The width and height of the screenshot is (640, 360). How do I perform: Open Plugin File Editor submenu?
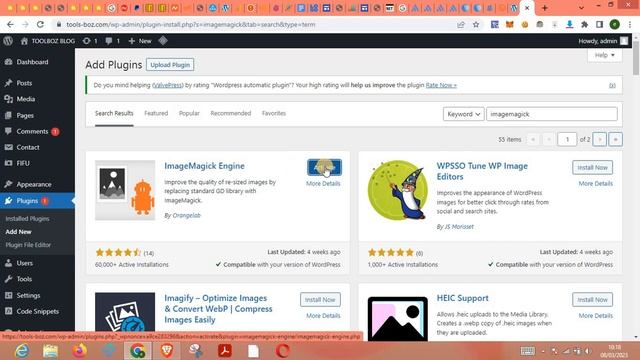click(28, 245)
